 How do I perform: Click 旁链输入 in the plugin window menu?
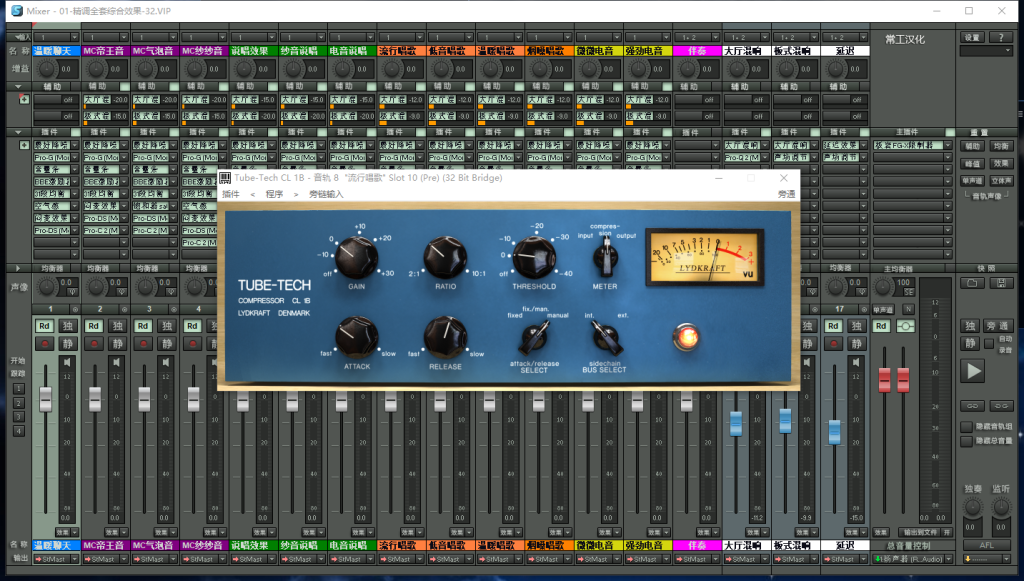point(326,194)
